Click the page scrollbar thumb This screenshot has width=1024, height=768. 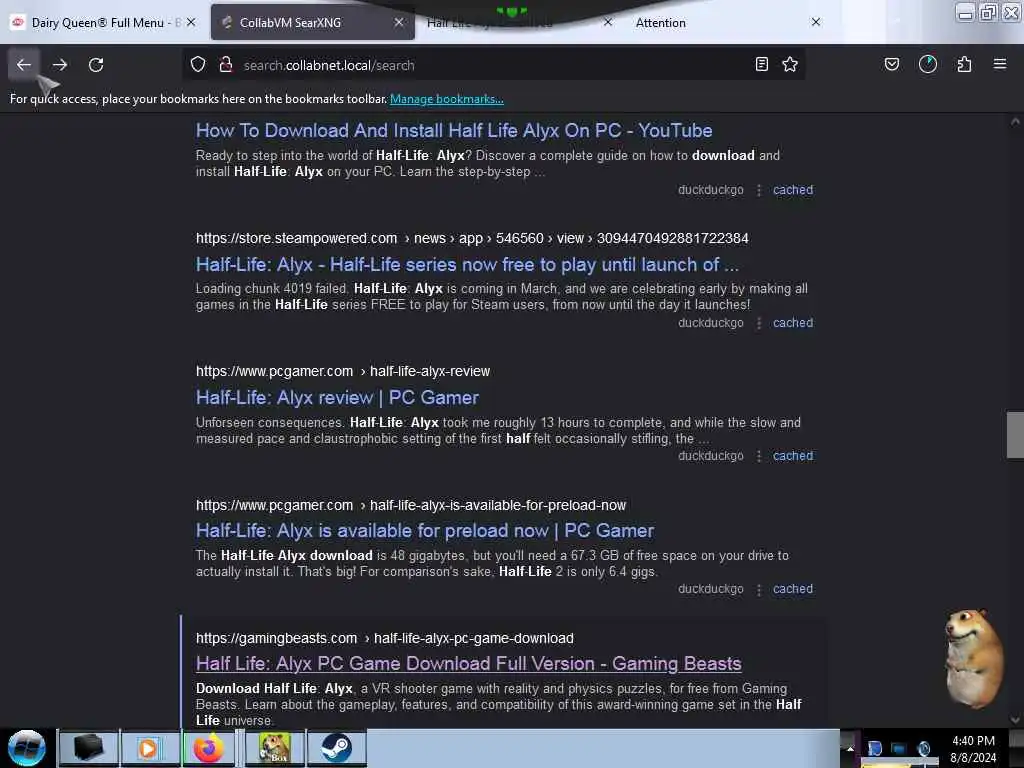coord(1015,435)
